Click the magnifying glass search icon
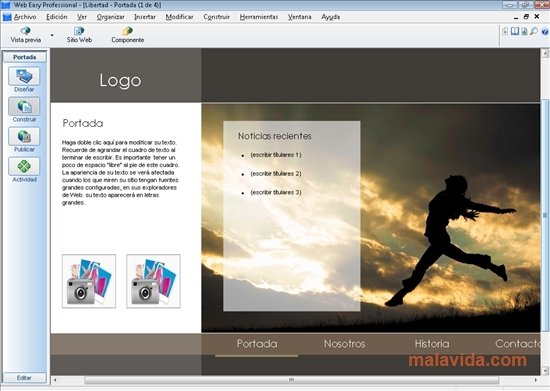This screenshot has width=550, height=391. (x=534, y=31)
